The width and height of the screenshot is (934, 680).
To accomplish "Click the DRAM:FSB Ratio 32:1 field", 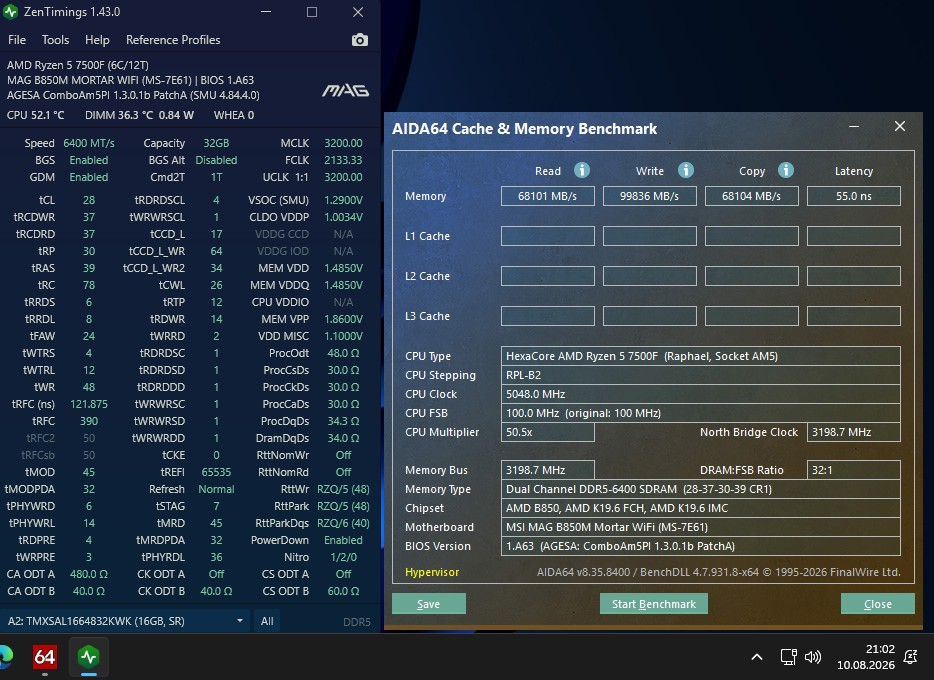I will coord(854,470).
